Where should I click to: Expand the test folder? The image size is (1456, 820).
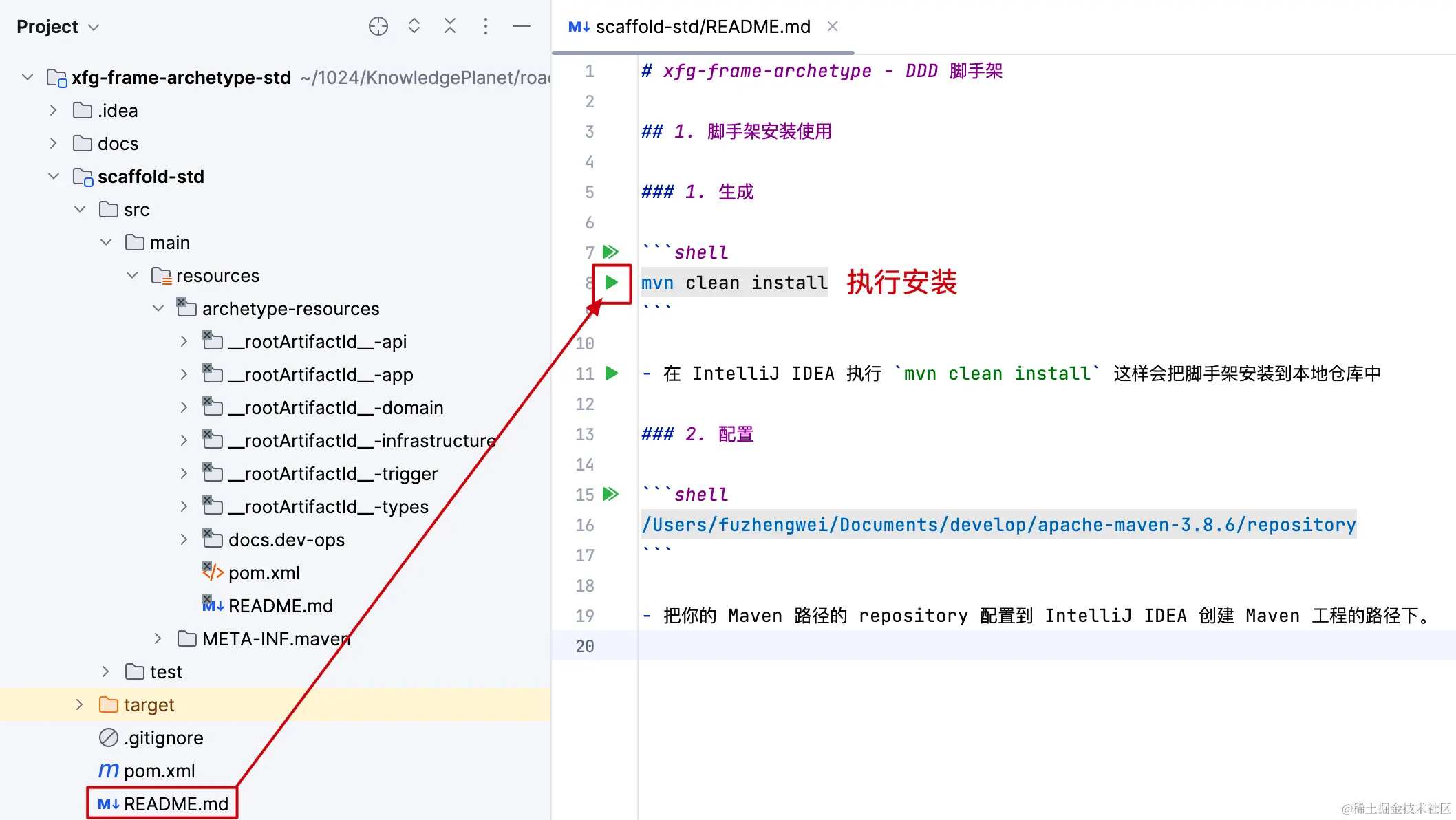pos(106,671)
